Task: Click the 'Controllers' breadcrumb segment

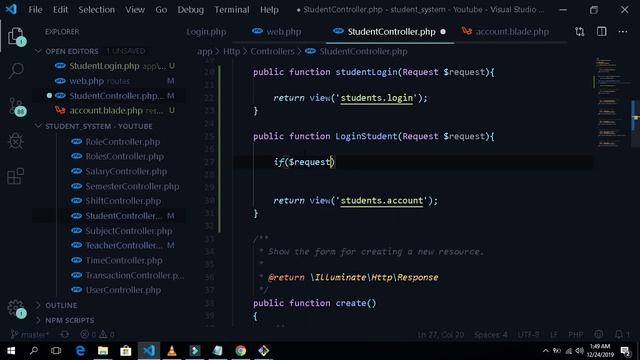Action: coord(272,51)
